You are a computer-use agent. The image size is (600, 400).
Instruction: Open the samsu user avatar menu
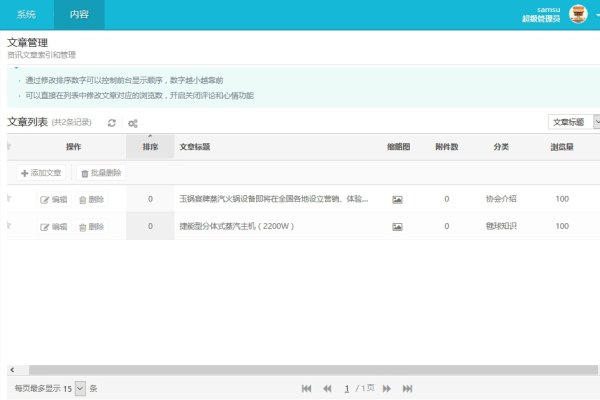pos(578,14)
